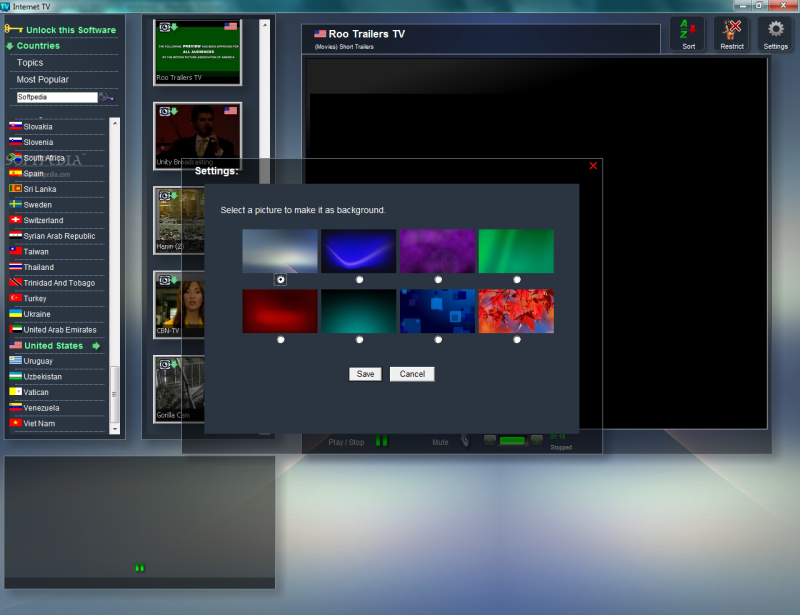800x615 pixels.
Task: Select the teal background radio button
Action: (359, 339)
